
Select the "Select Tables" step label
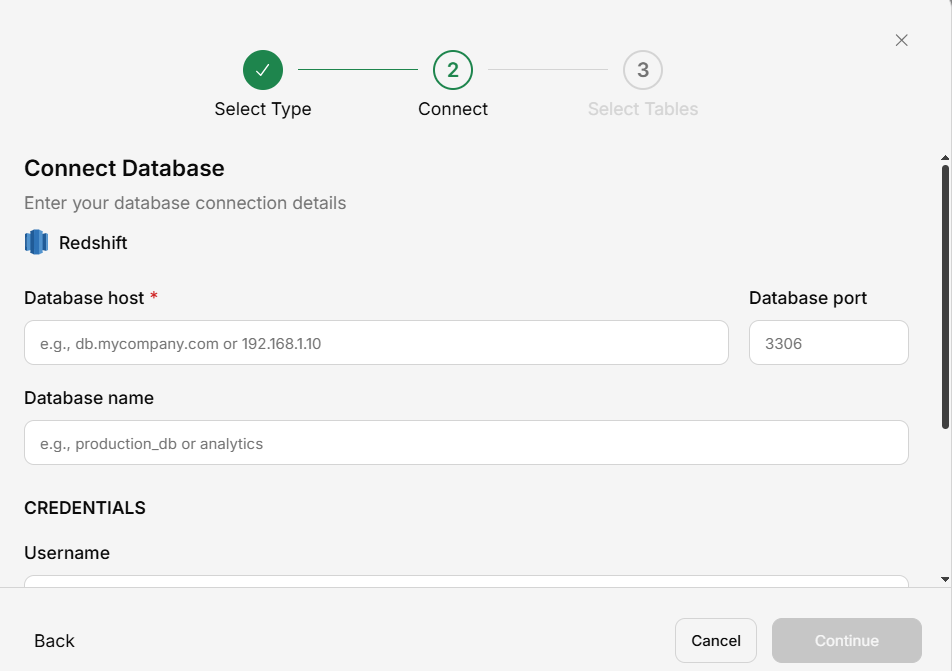643,109
